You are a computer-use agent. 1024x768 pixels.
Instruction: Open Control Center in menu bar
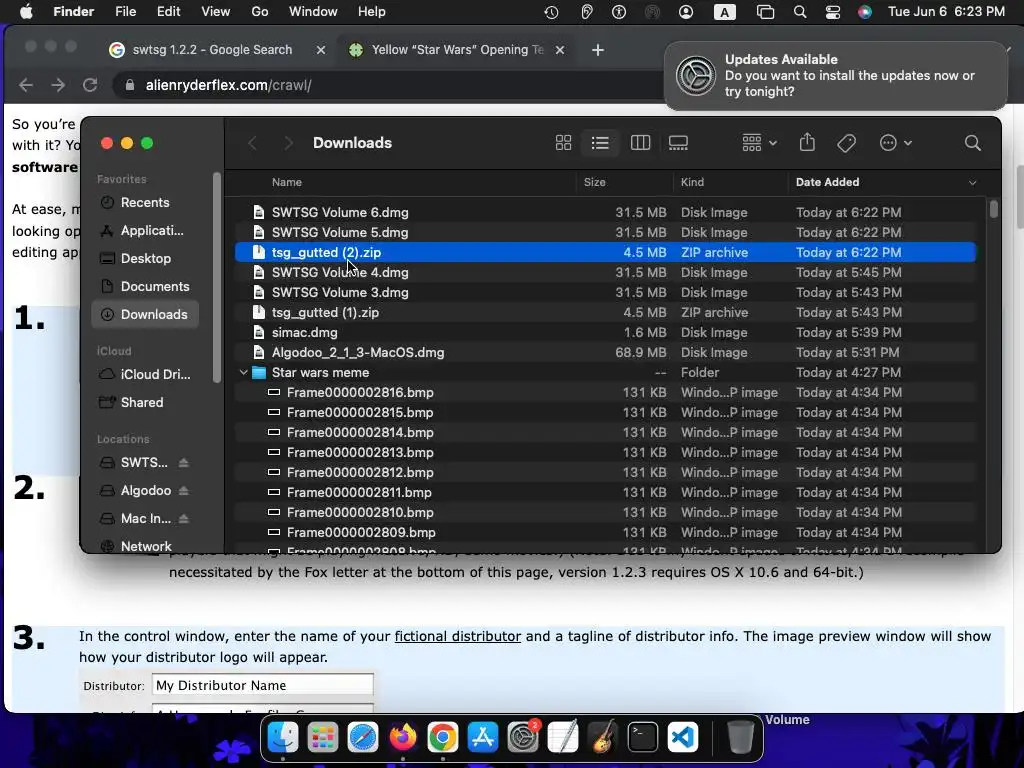tap(833, 12)
